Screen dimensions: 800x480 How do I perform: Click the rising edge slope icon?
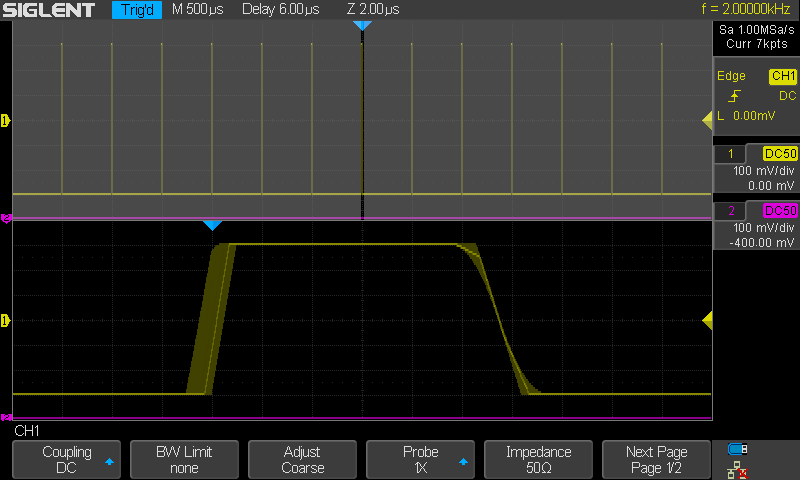(x=735, y=95)
